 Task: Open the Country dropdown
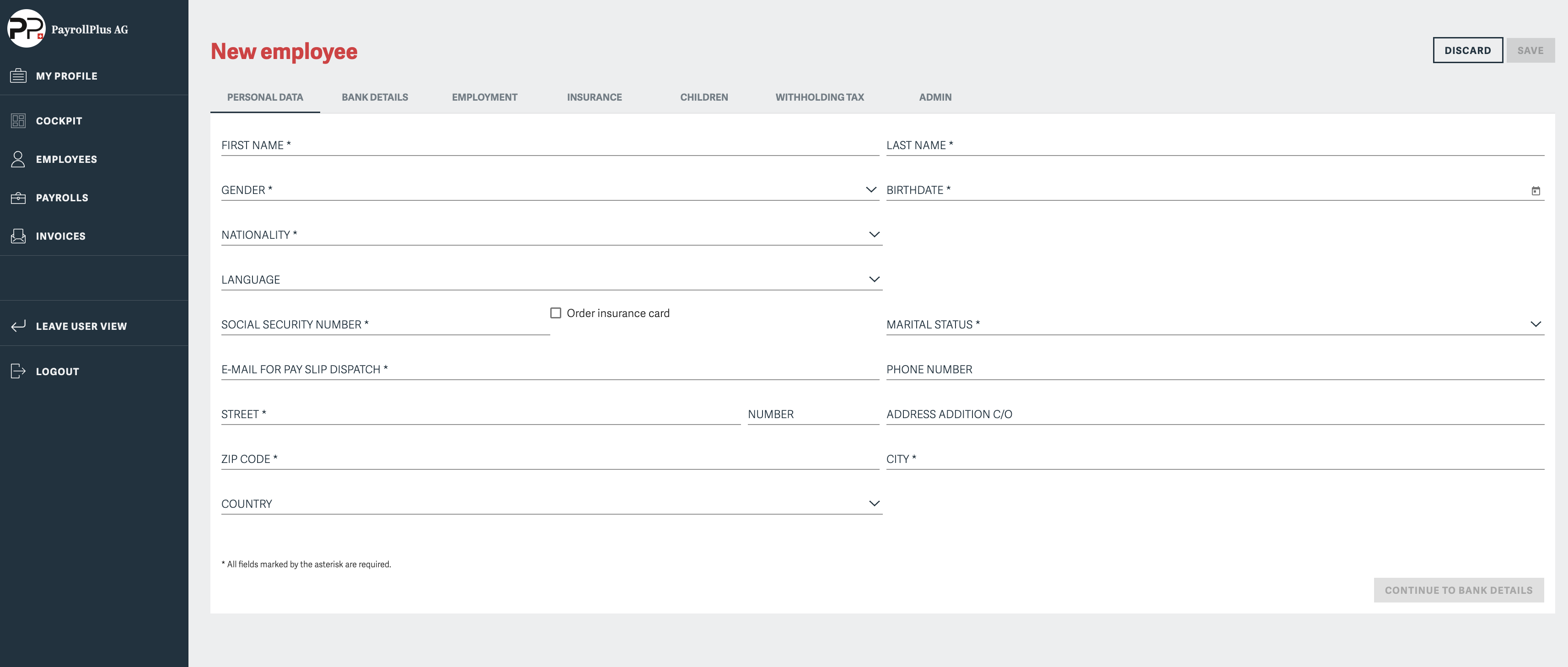874,504
